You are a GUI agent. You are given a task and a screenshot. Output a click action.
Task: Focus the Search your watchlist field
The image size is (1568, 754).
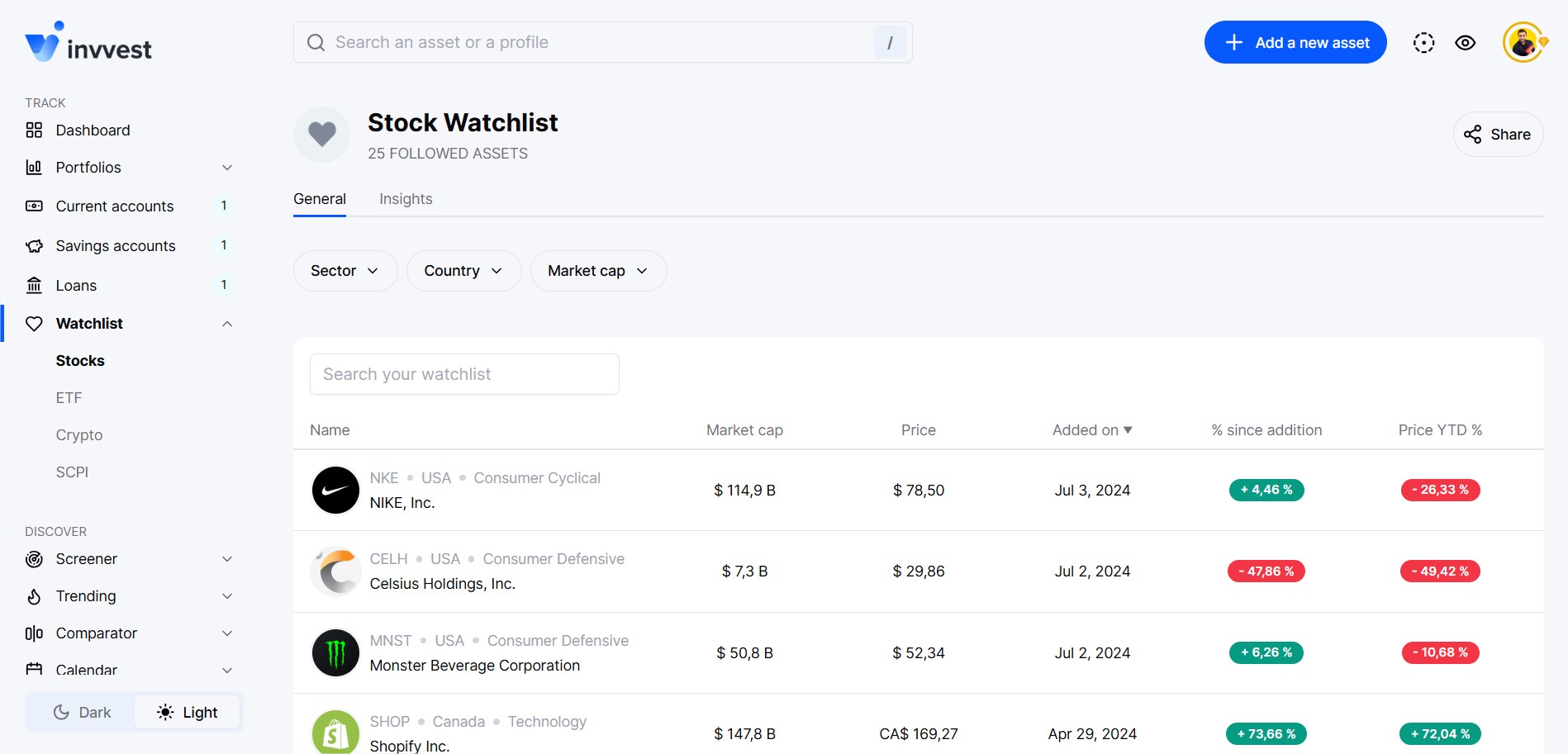pos(464,374)
